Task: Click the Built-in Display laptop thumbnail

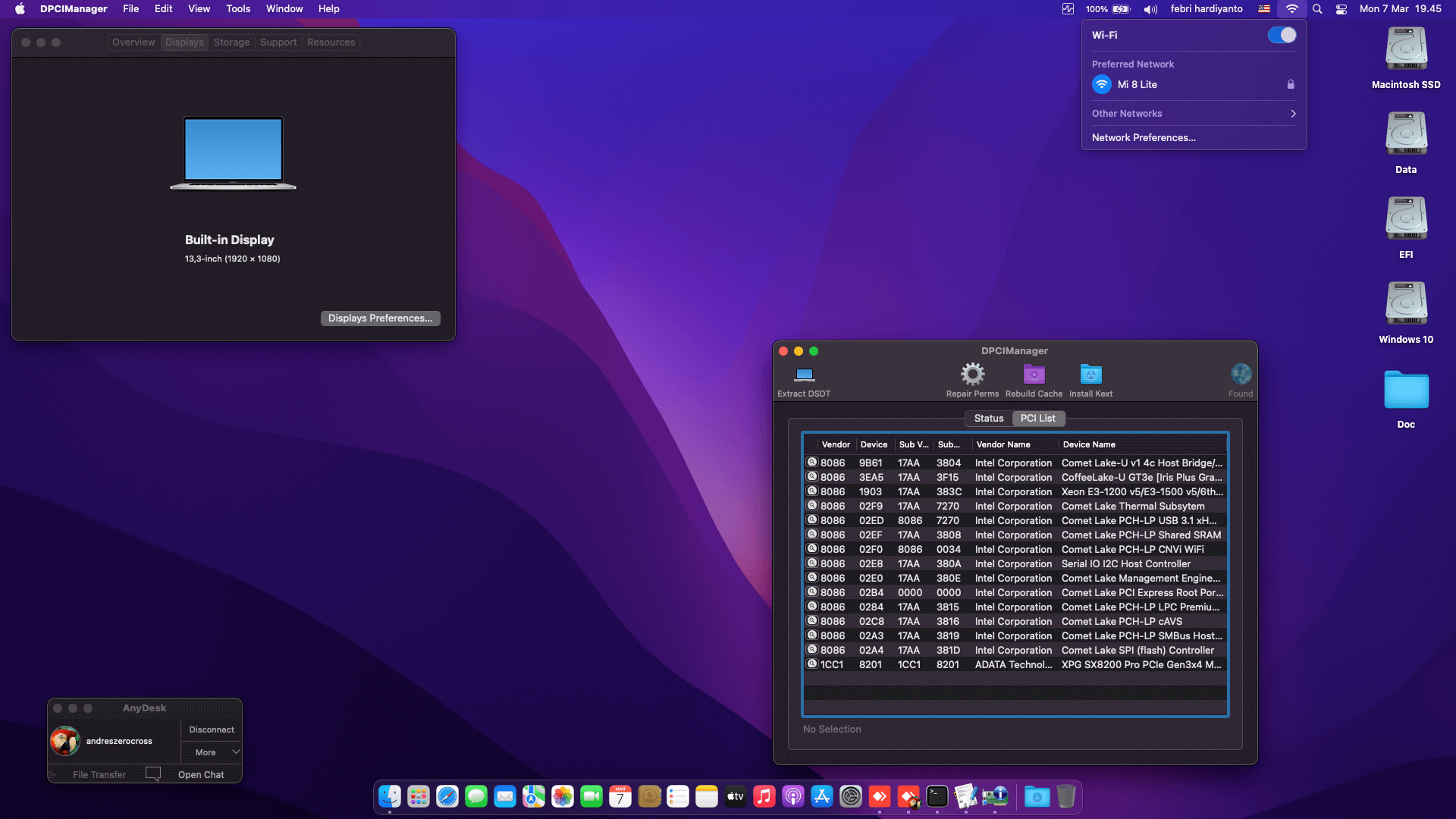Action: pos(233,153)
